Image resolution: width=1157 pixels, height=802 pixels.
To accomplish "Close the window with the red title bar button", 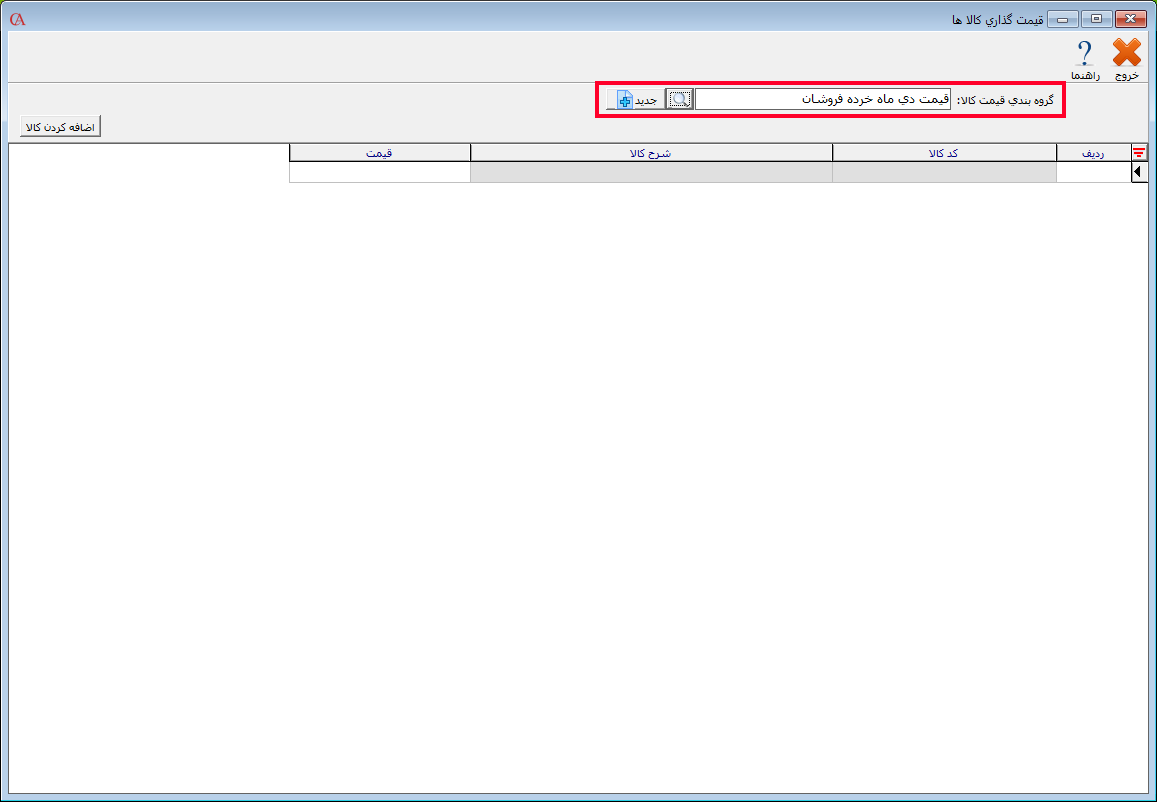I will (1131, 19).
